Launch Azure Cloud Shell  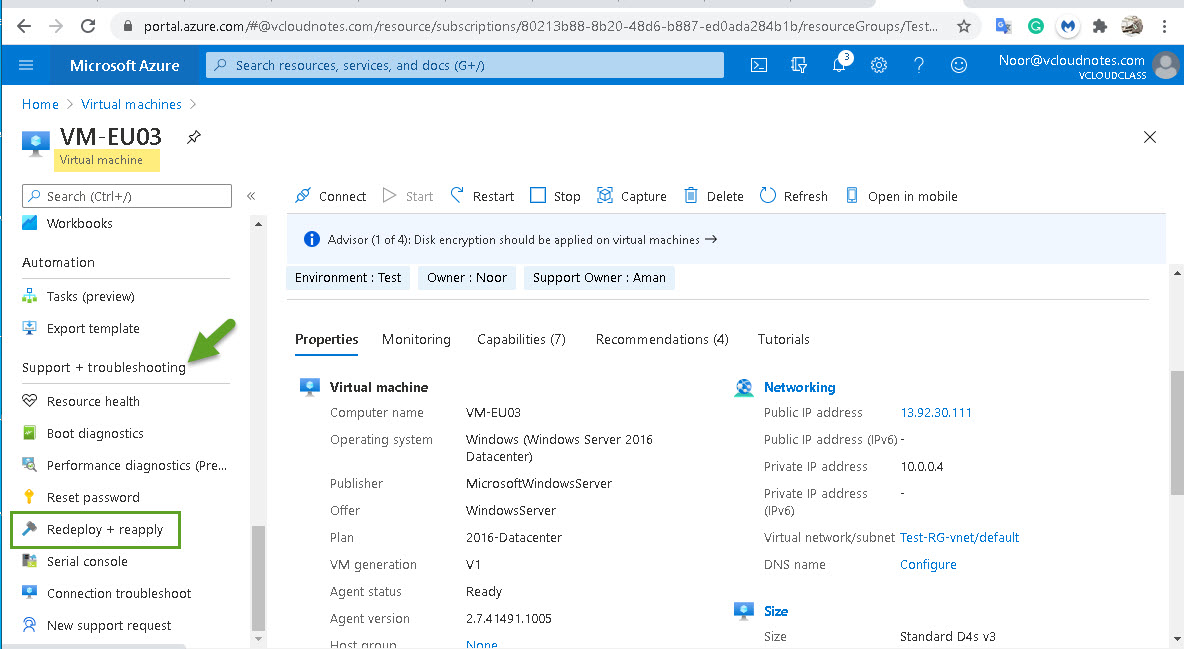pyautogui.click(x=758, y=64)
